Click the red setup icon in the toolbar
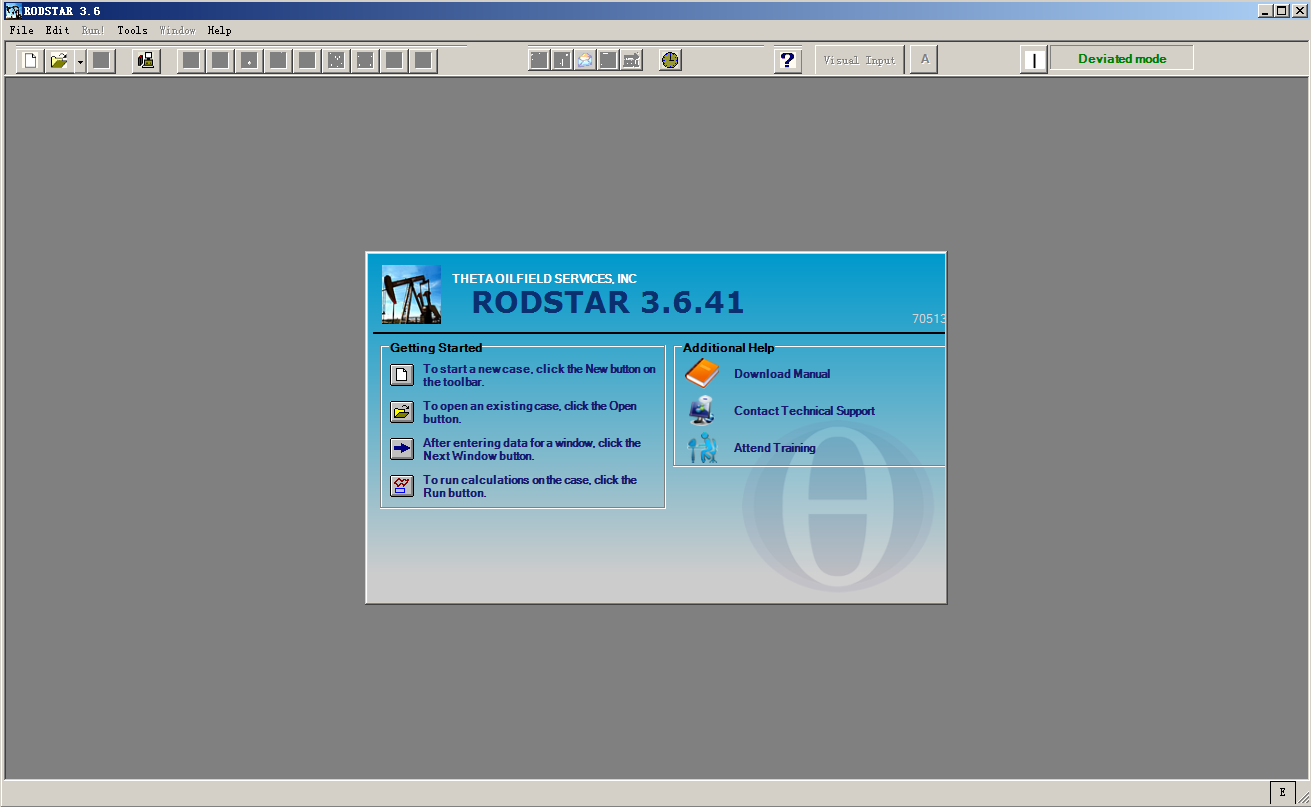This screenshot has width=1311, height=807. 147,61
